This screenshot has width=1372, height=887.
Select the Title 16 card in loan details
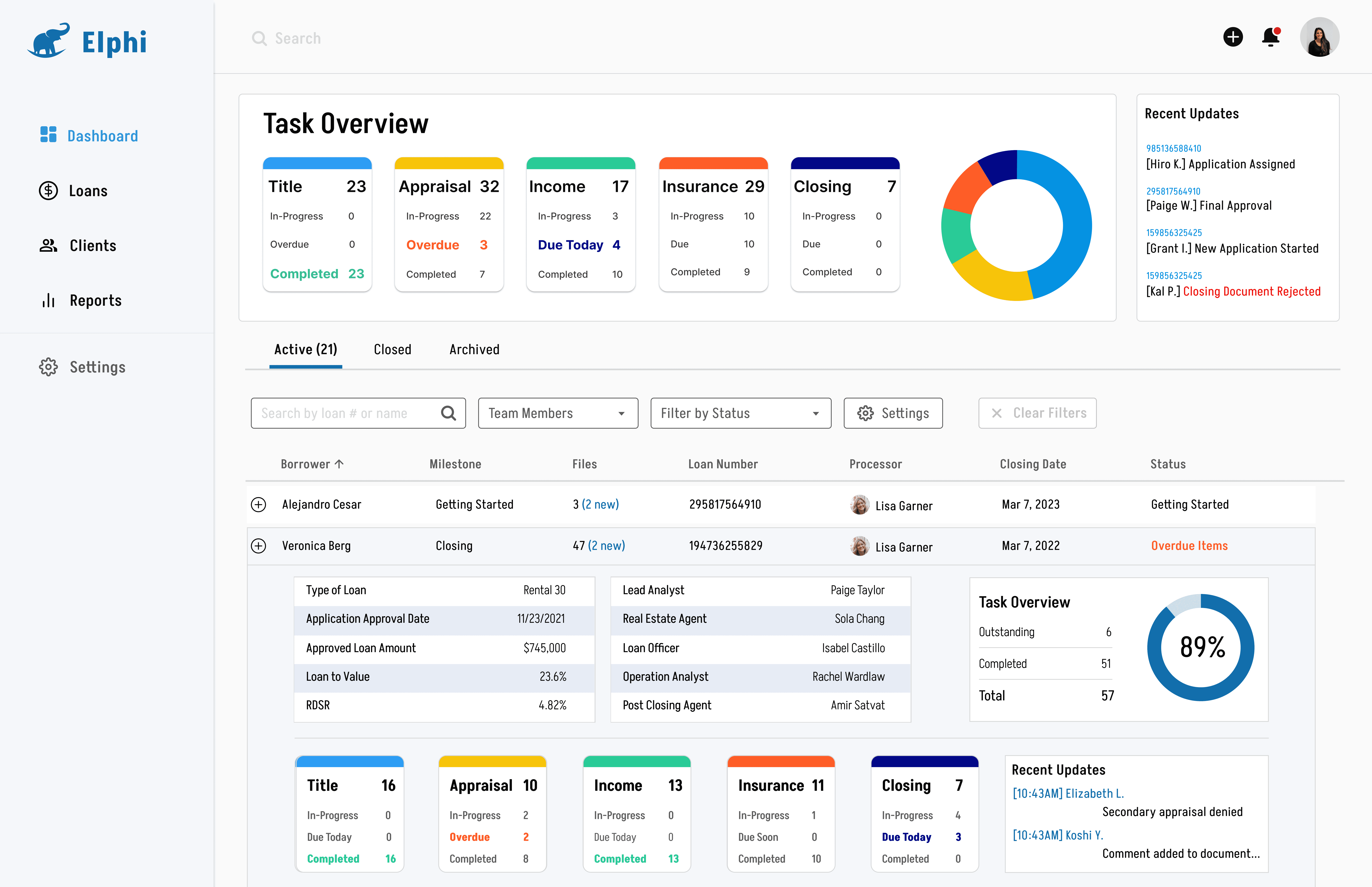point(350,814)
